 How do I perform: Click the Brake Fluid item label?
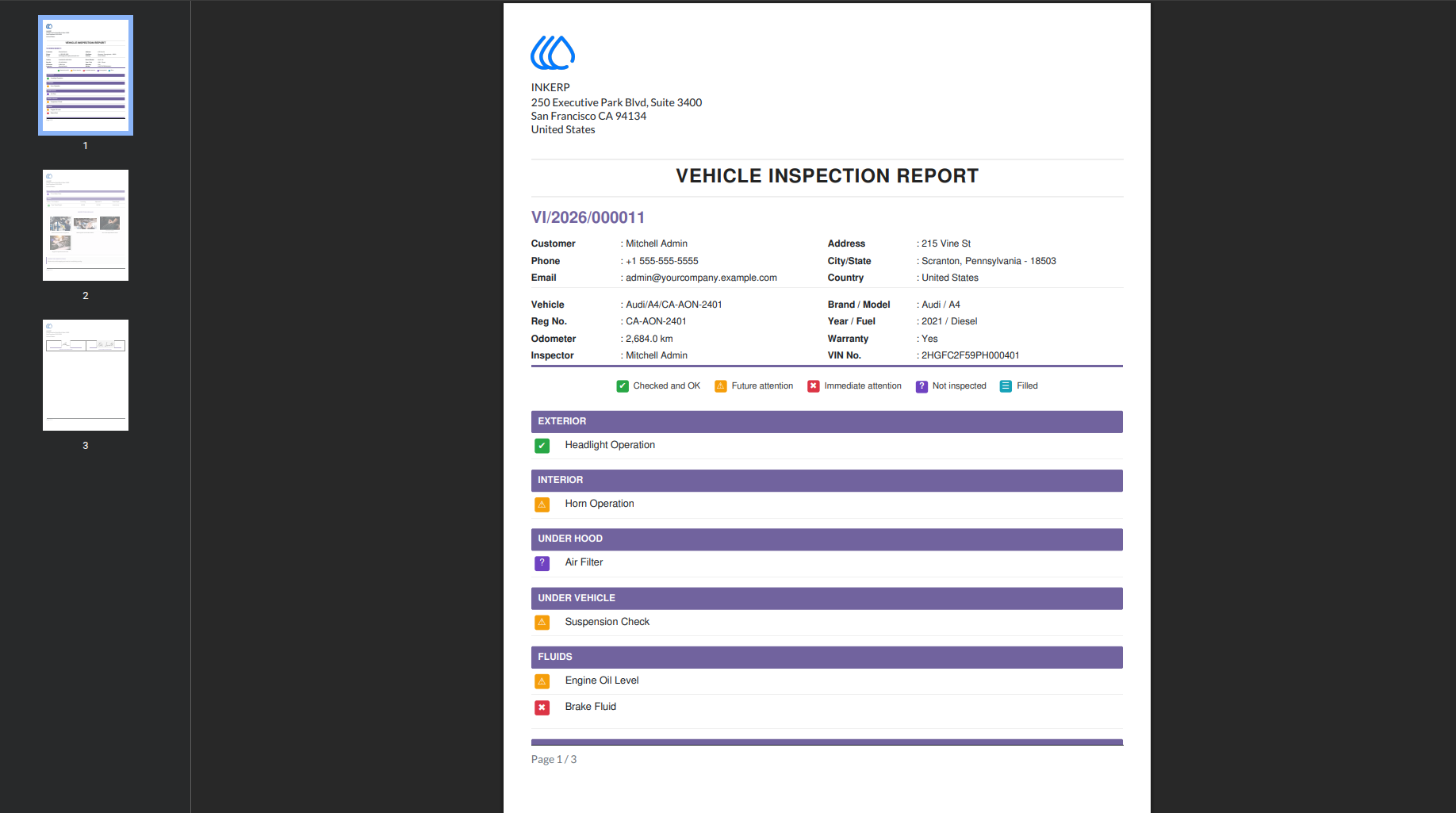(591, 707)
